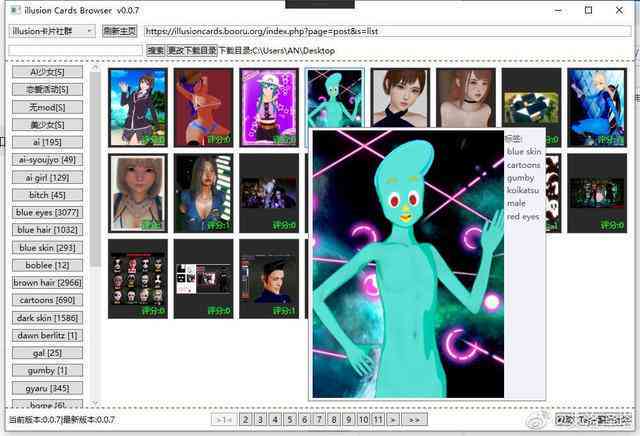Click the illusion Cards Browser title icon
The height and width of the screenshot is (436, 640).
(15, 10)
